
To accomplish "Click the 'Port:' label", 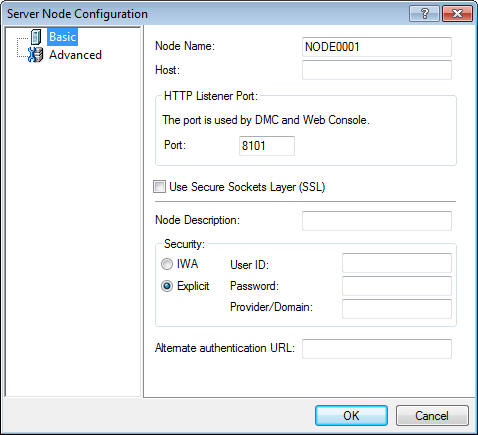I will [x=175, y=145].
